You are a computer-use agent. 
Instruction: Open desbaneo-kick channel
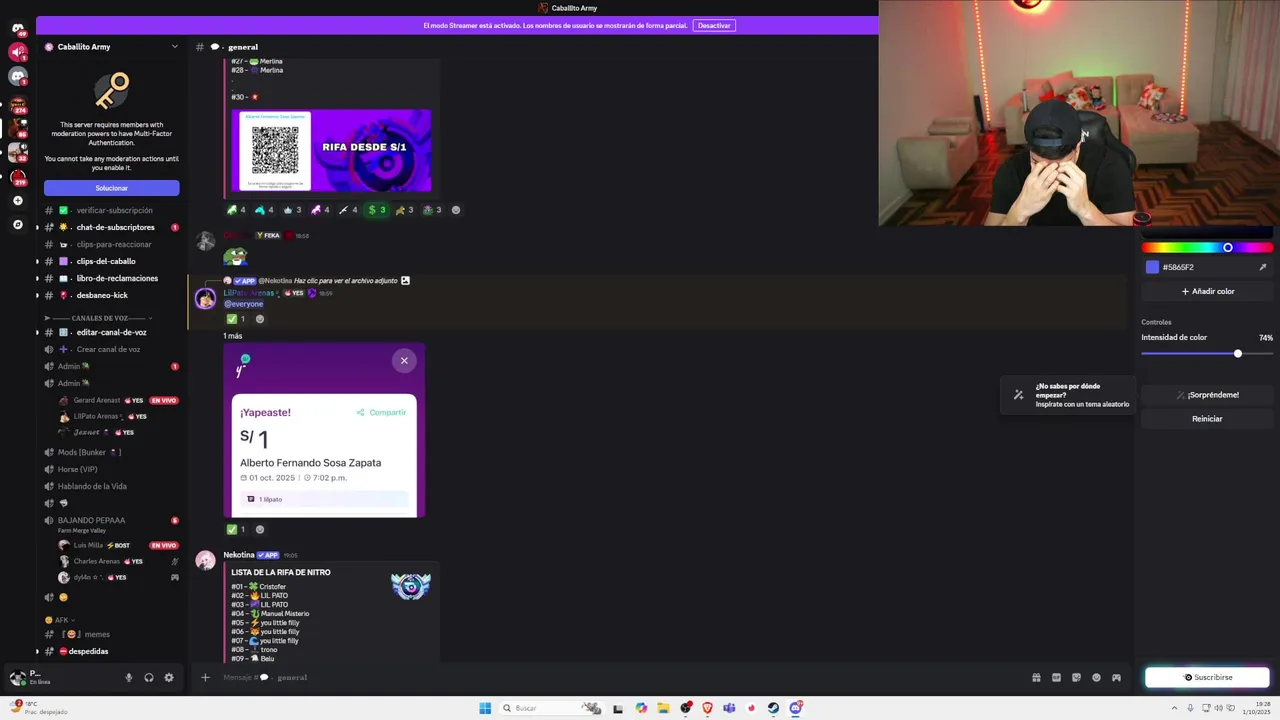tap(112, 295)
